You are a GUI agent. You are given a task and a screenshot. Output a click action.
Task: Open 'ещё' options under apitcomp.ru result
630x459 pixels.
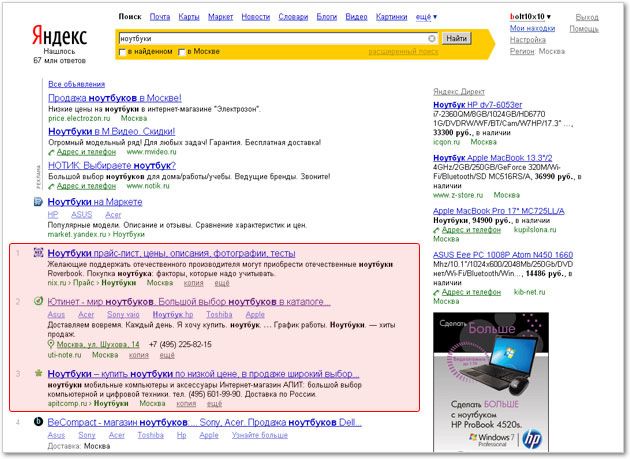tap(214, 404)
